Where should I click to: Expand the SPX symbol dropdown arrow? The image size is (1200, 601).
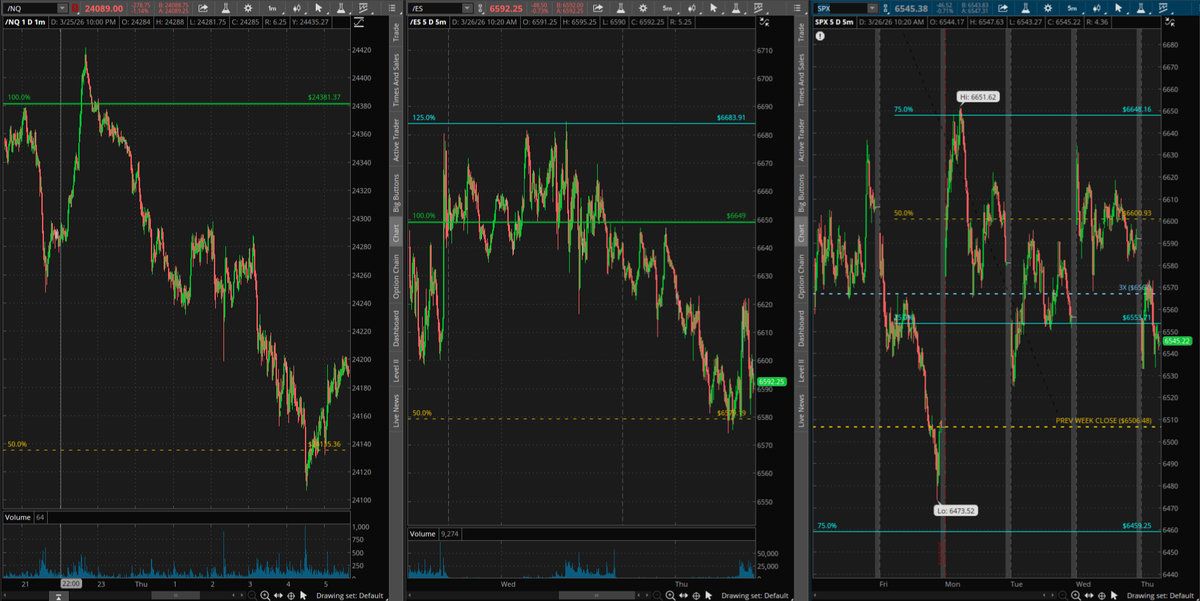[x=872, y=8]
